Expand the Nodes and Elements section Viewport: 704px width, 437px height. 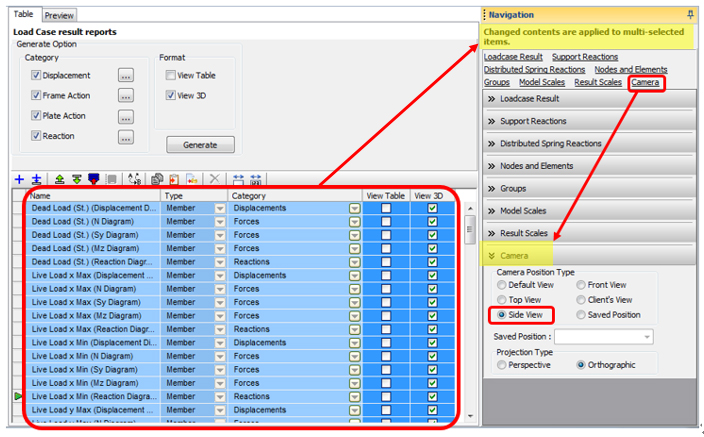pyautogui.click(x=589, y=166)
